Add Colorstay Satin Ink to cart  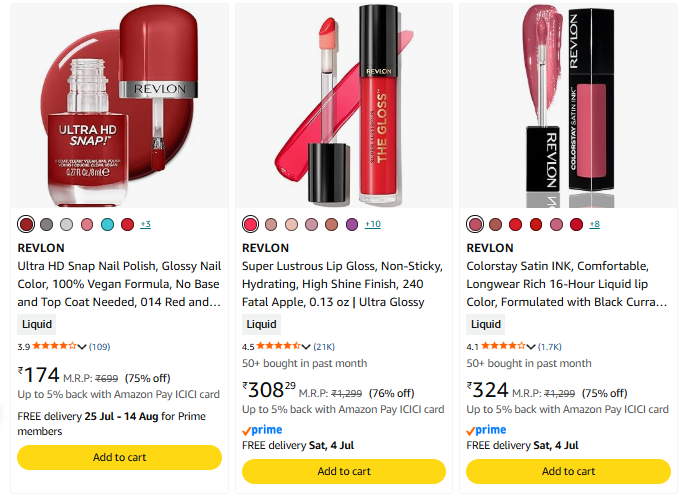pos(568,471)
